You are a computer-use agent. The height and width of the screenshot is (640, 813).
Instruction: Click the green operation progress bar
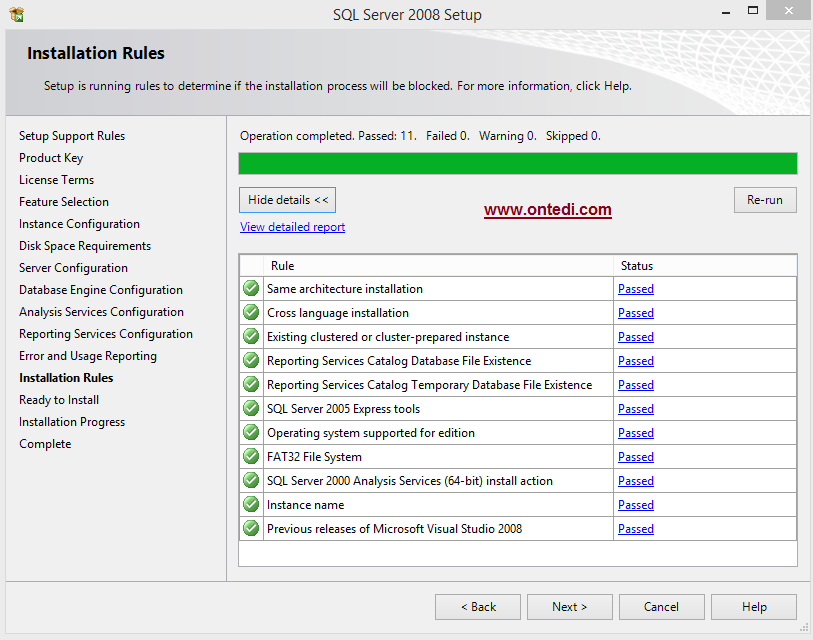coord(517,163)
